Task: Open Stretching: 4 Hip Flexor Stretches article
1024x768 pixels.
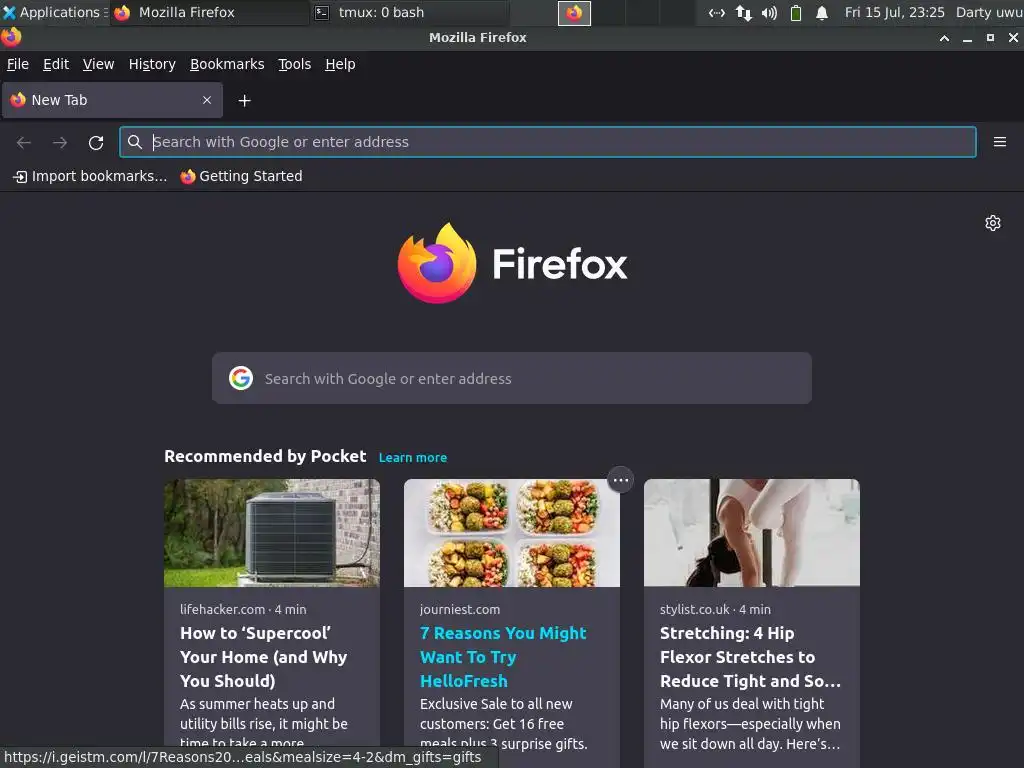Action: (x=750, y=657)
